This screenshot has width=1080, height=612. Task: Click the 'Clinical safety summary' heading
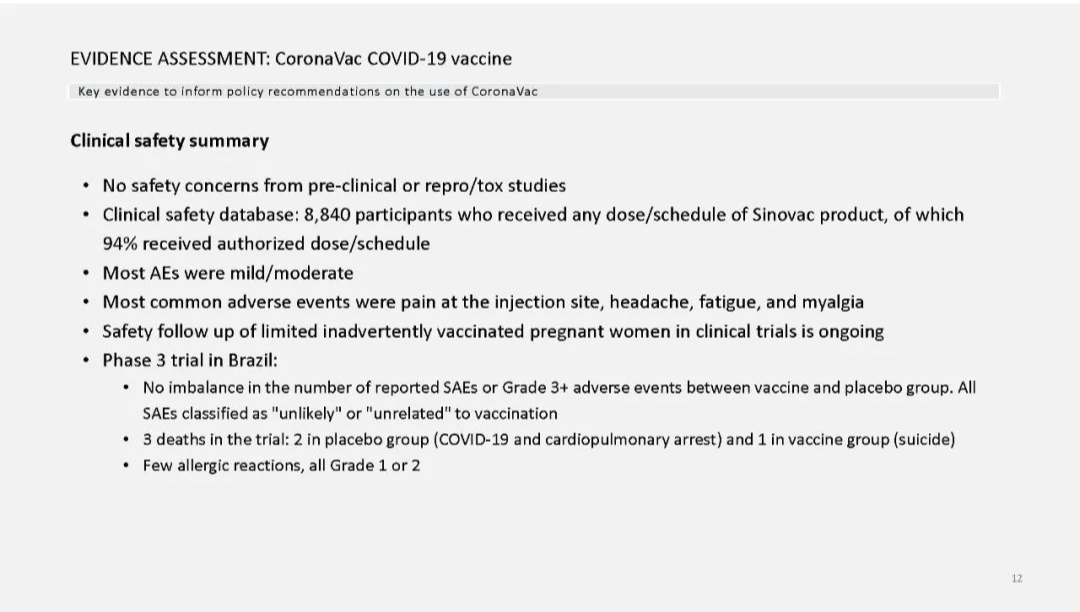pos(169,140)
